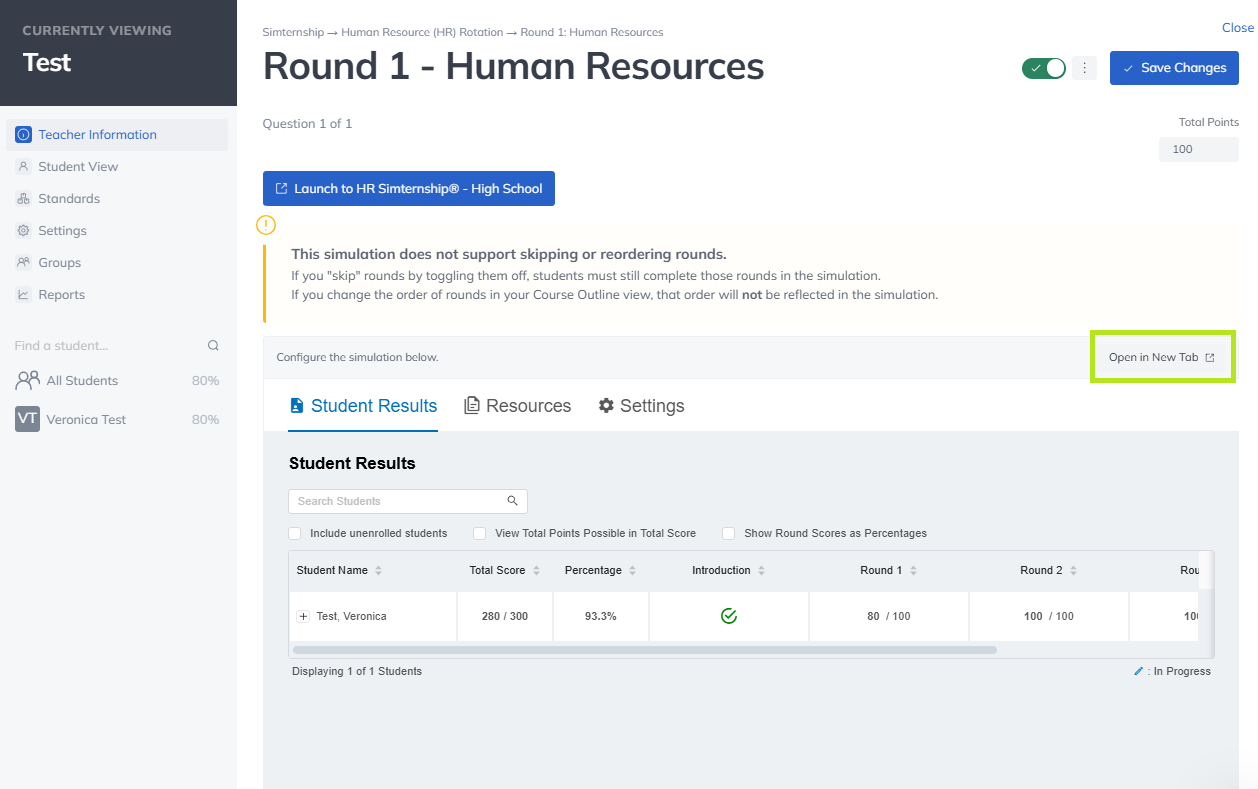
Task: Check View Total Points Possible in Total Score
Action: (480, 533)
